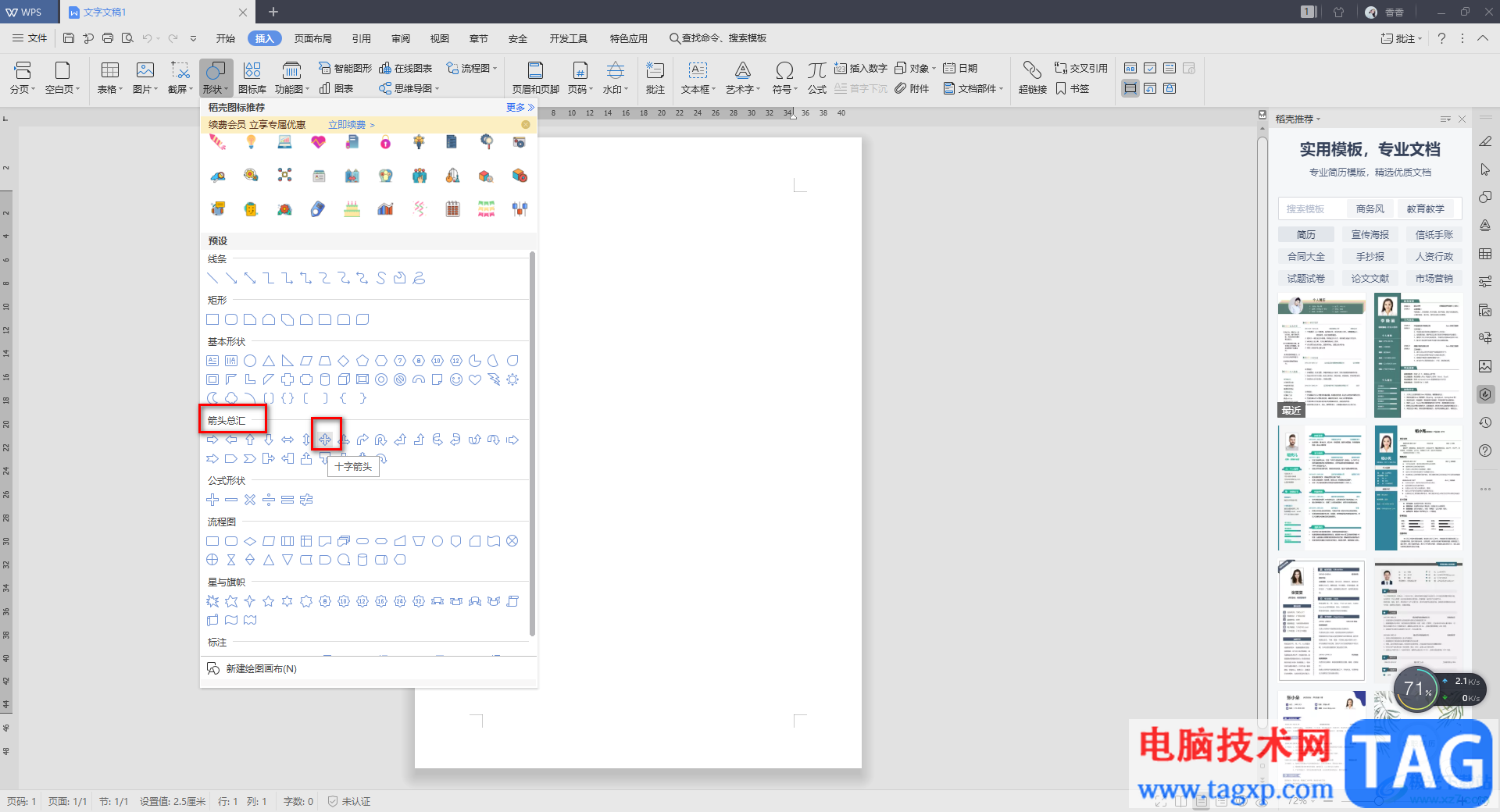
Task: Open the 思维导图 mind map dropdown
Action: point(409,88)
